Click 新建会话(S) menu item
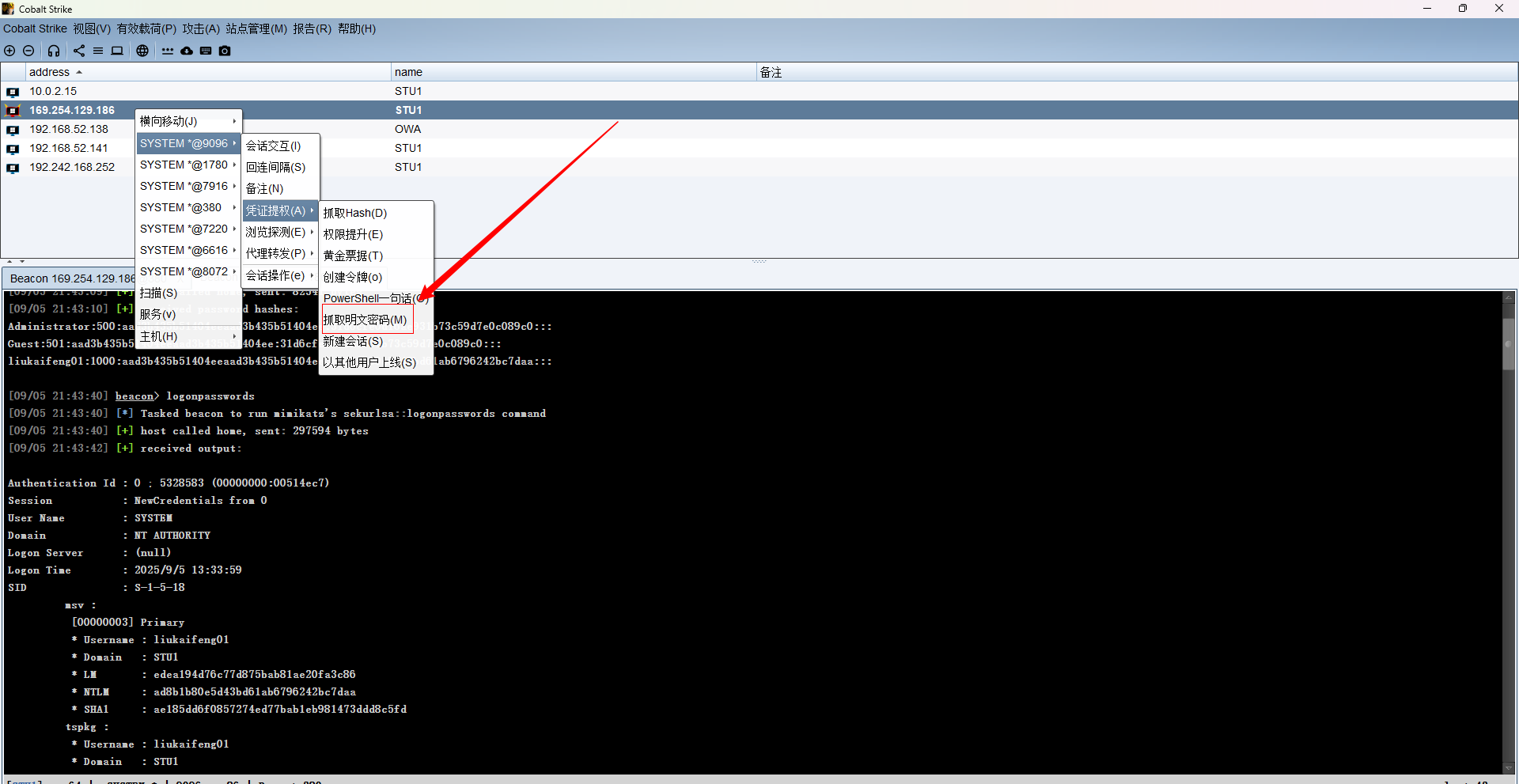1519x784 pixels. click(376, 341)
